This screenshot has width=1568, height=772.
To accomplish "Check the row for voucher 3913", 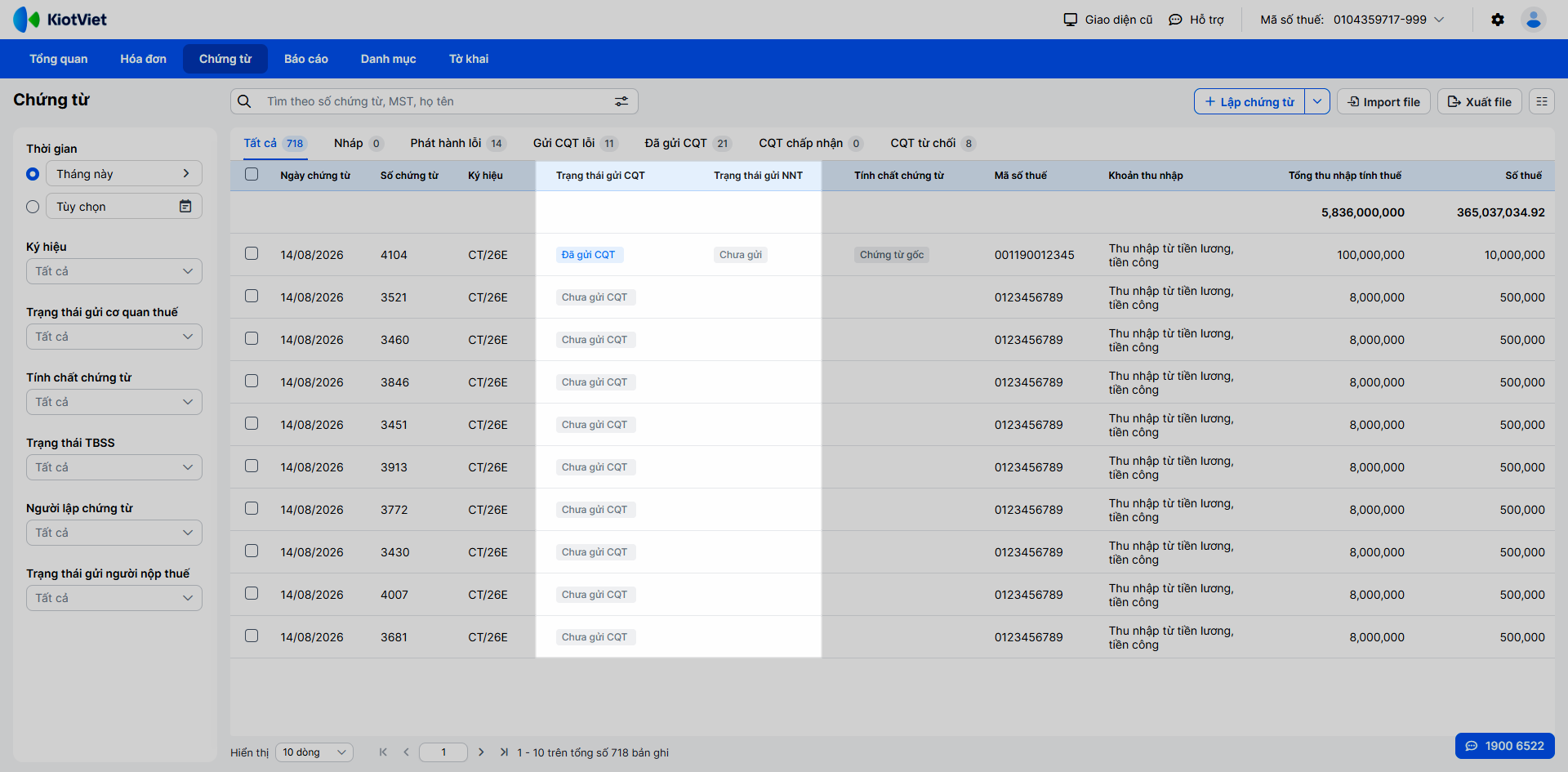I will (x=252, y=466).
